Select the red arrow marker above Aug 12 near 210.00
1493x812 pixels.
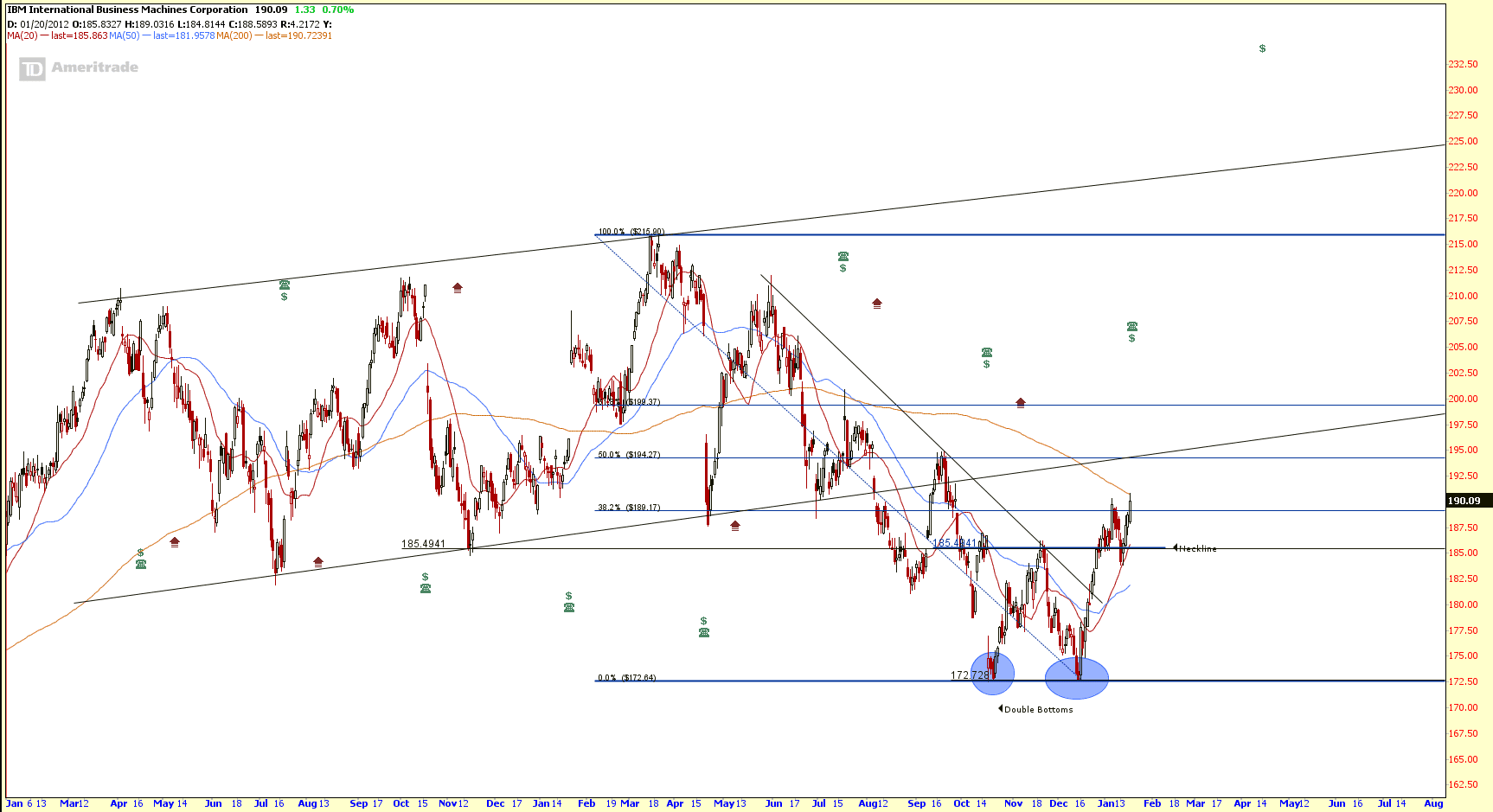tap(877, 304)
